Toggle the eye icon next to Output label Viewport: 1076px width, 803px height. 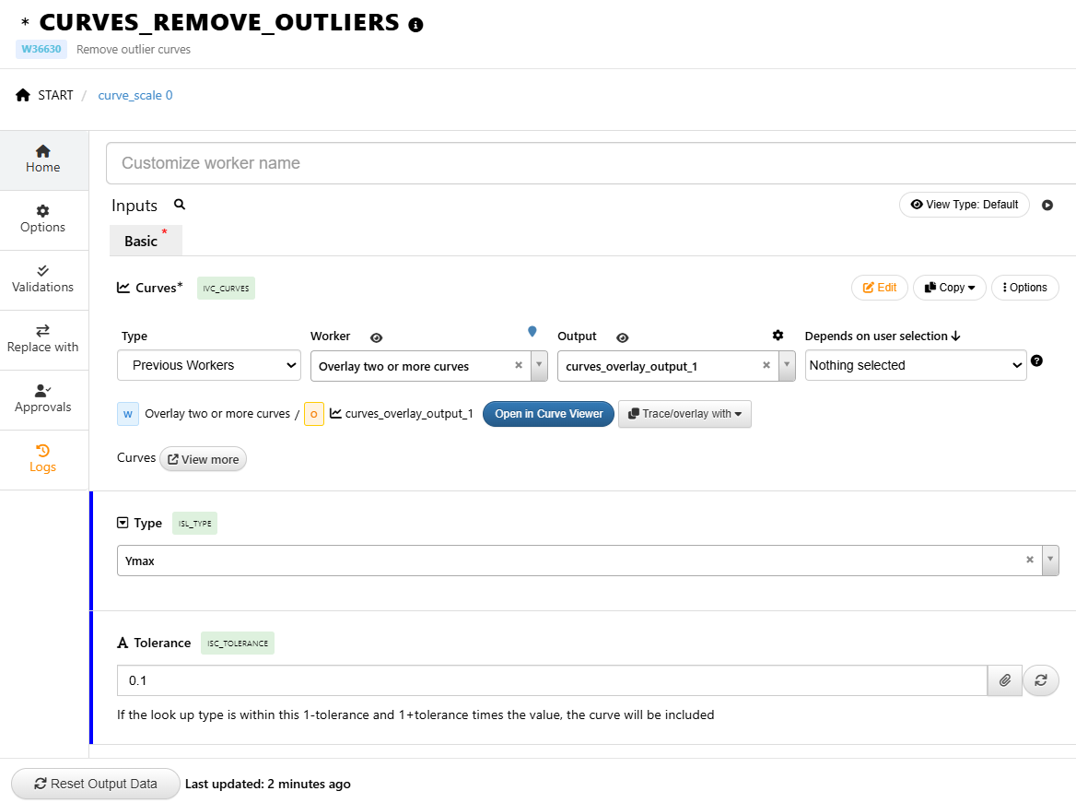point(622,338)
